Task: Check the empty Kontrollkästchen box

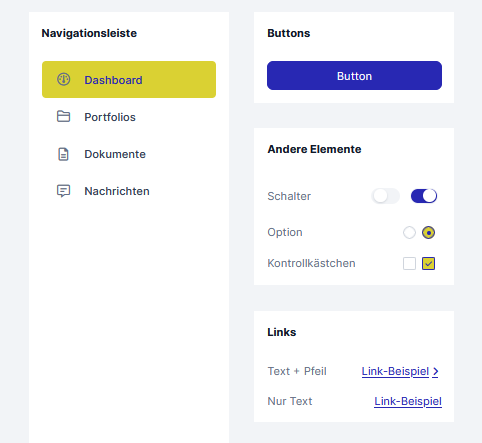Action: coord(409,263)
